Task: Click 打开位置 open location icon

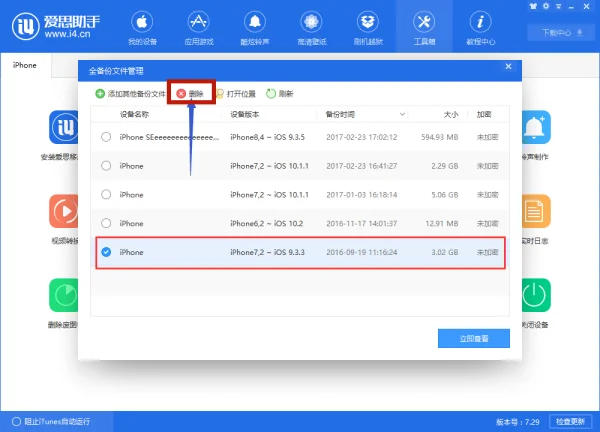Action: pyautogui.click(x=220, y=93)
